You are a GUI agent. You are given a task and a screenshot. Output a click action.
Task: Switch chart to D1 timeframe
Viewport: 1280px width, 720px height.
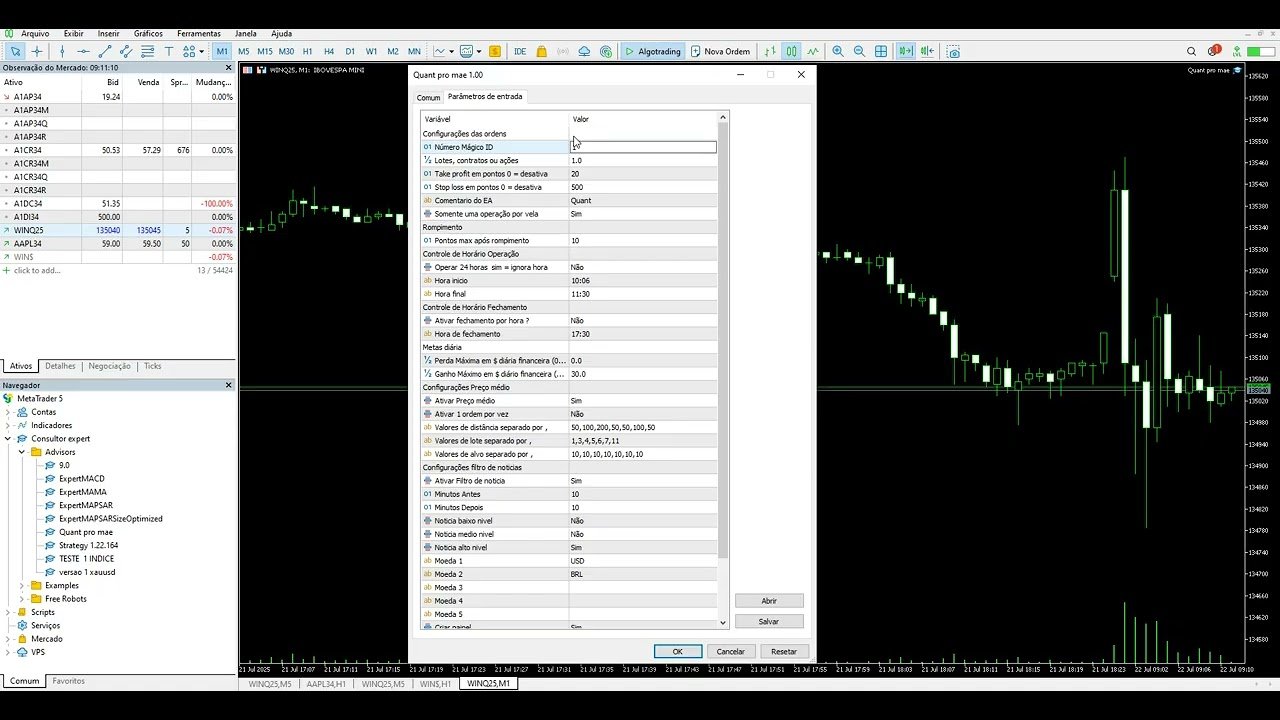tap(350, 51)
